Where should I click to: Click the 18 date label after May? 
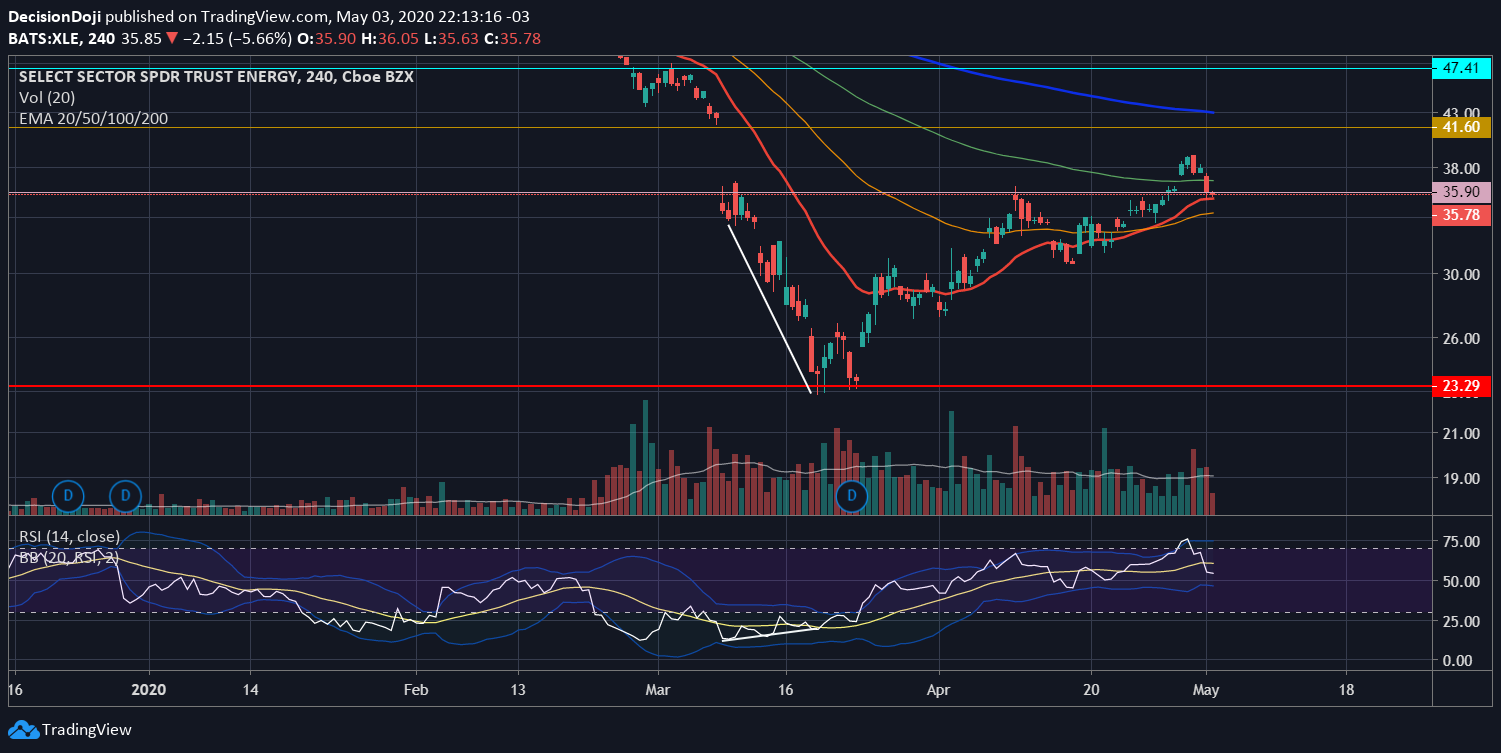point(1346,690)
